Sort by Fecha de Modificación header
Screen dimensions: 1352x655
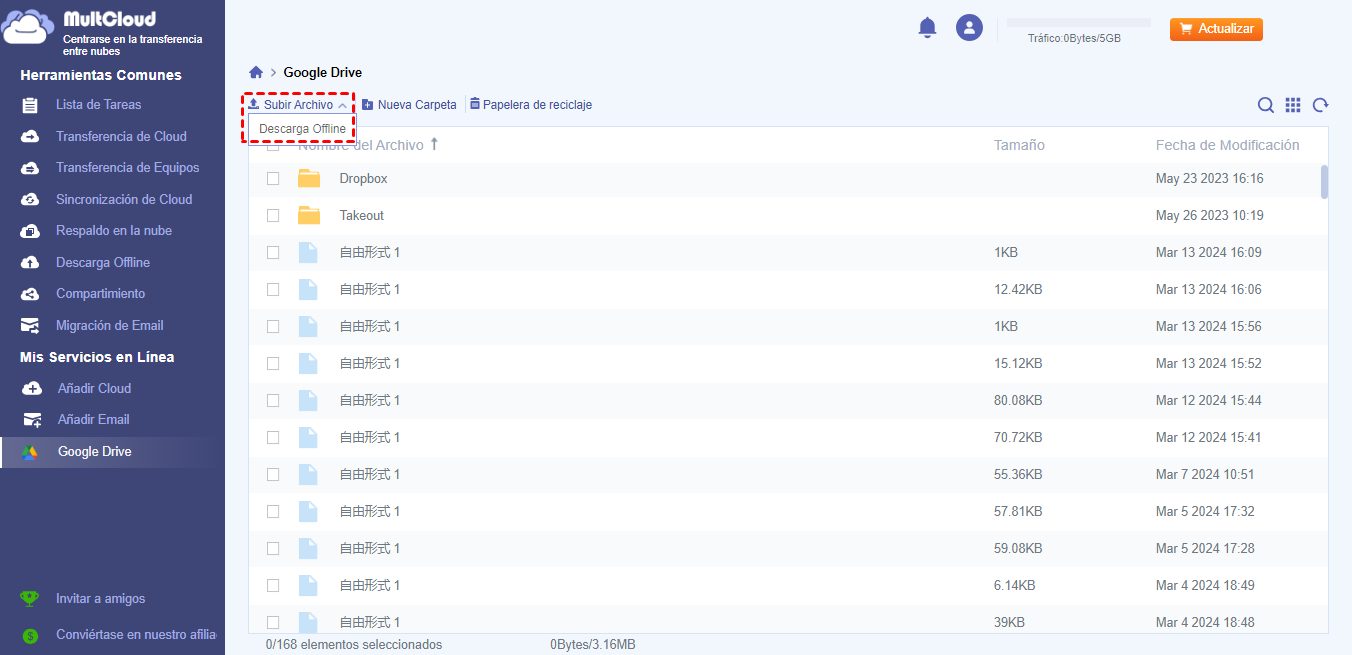[x=1227, y=145]
